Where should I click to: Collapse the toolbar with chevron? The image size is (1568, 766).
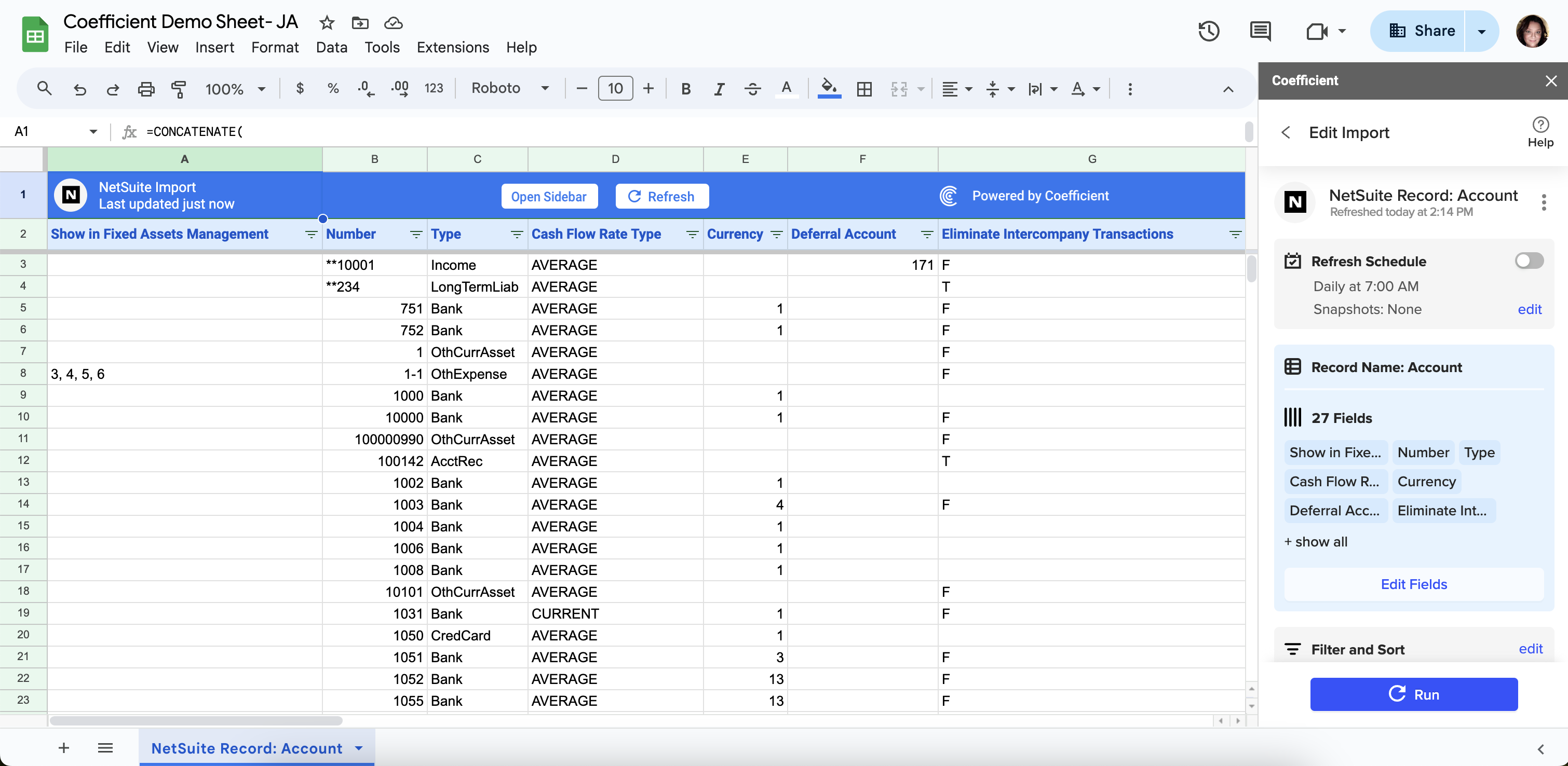click(1228, 89)
